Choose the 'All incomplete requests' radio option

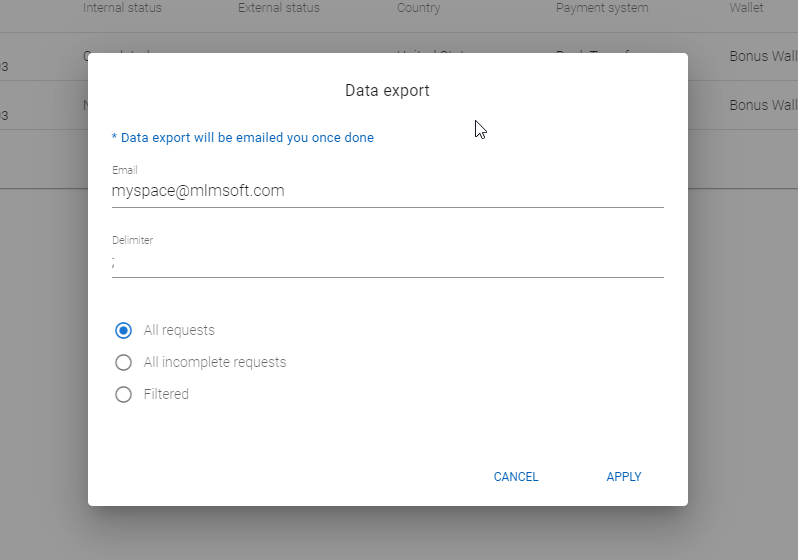pos(124,362)
